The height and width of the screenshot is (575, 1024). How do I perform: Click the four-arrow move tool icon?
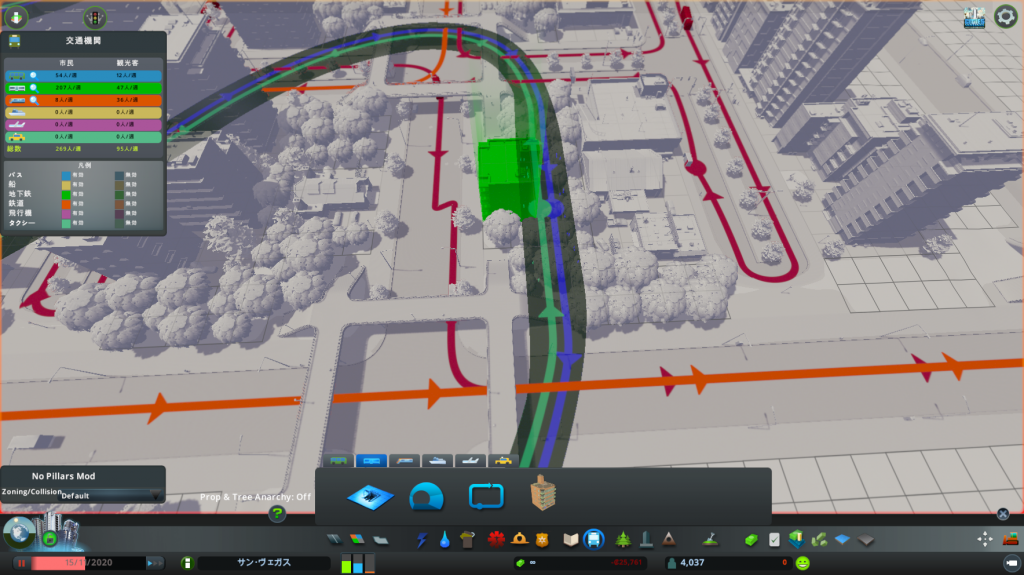(985, 540)
